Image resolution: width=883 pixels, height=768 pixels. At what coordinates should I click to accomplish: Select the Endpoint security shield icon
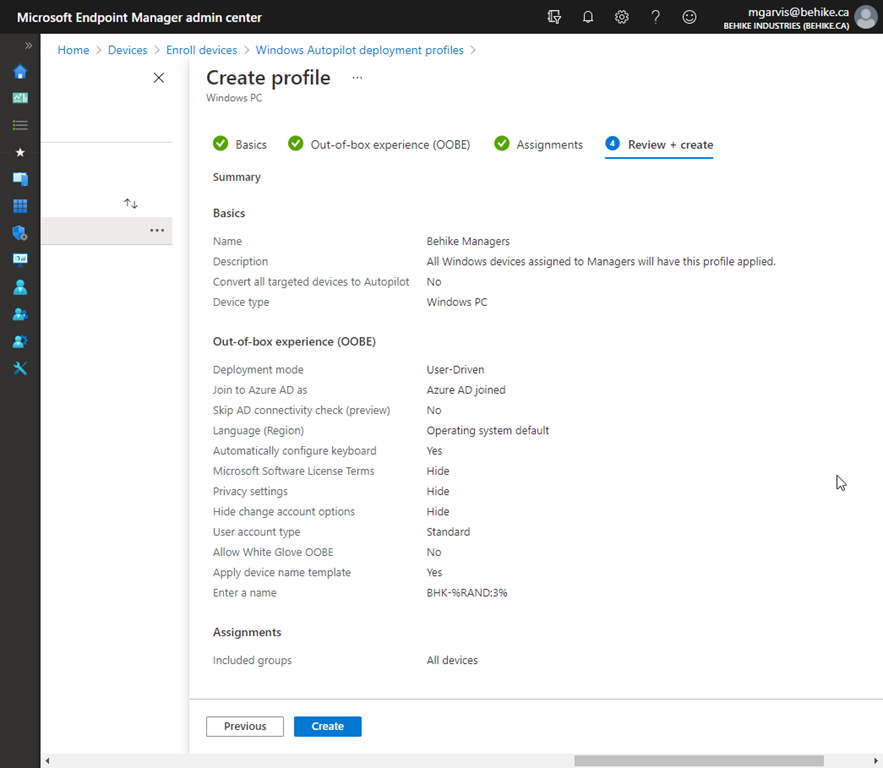(x=19, y=232)
